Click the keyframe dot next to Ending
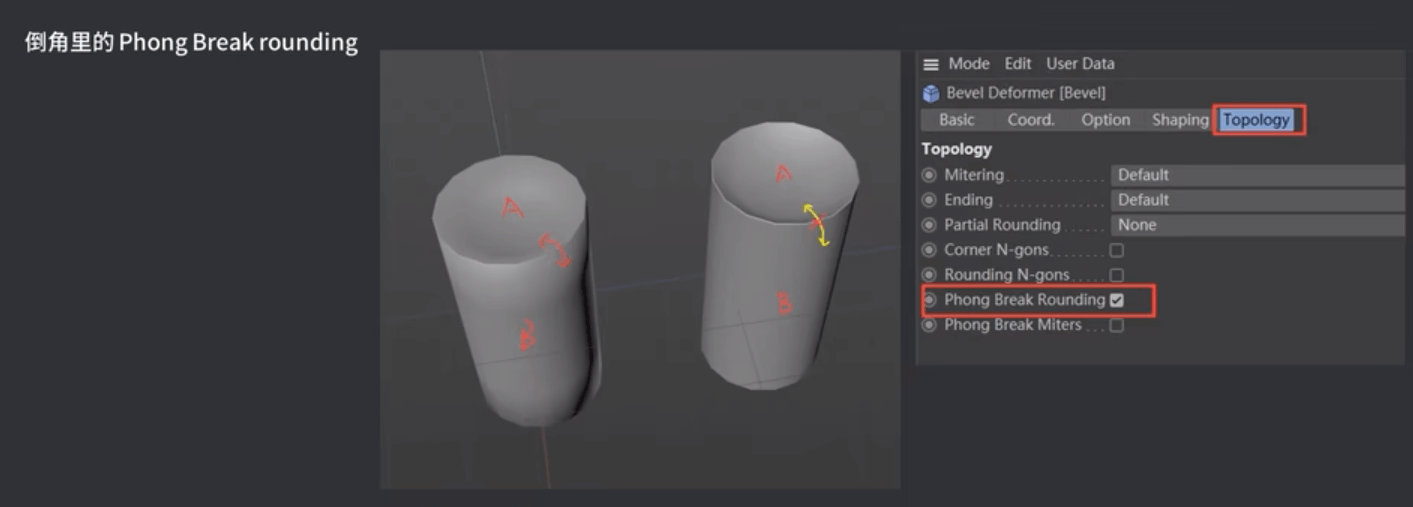 click(x=929, y=200)
